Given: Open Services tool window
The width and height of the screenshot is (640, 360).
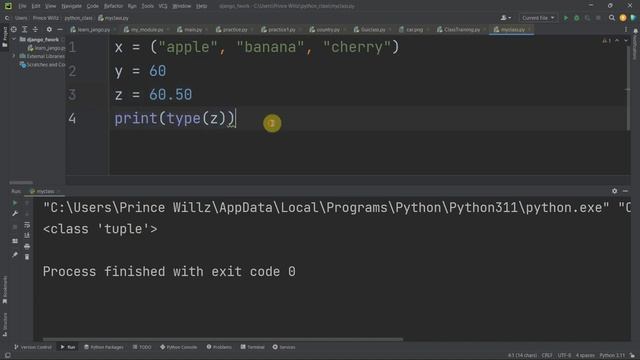Looking at the screenshot, I should (x=284, y=347).
